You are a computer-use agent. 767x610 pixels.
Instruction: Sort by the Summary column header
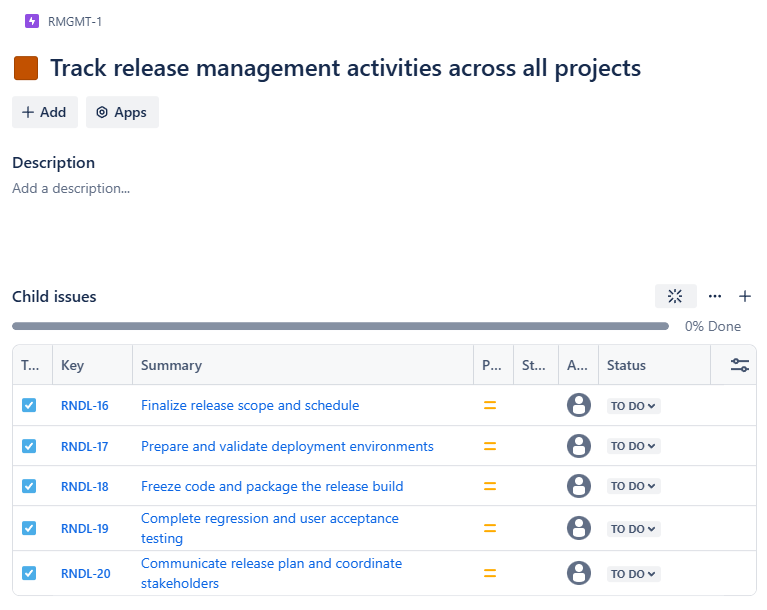171,365
